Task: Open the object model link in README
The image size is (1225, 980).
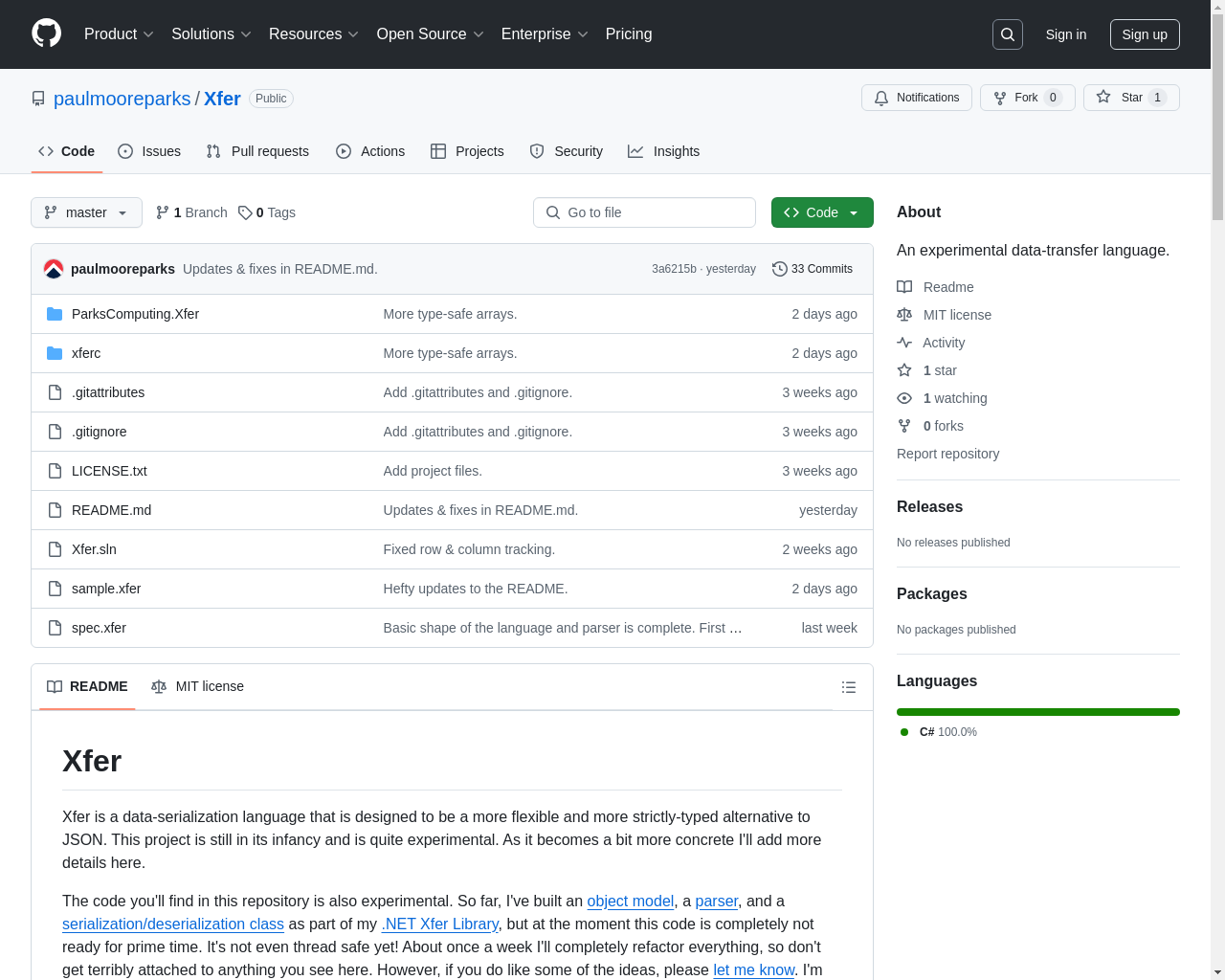Action: pos(630,901)
